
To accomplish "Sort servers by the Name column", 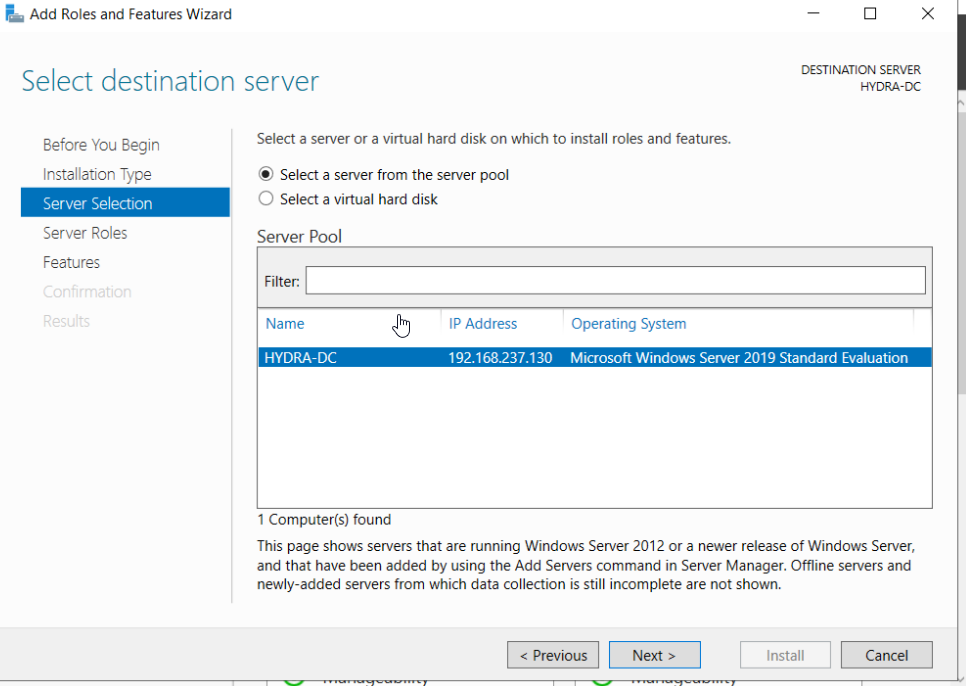I will 284,323.
